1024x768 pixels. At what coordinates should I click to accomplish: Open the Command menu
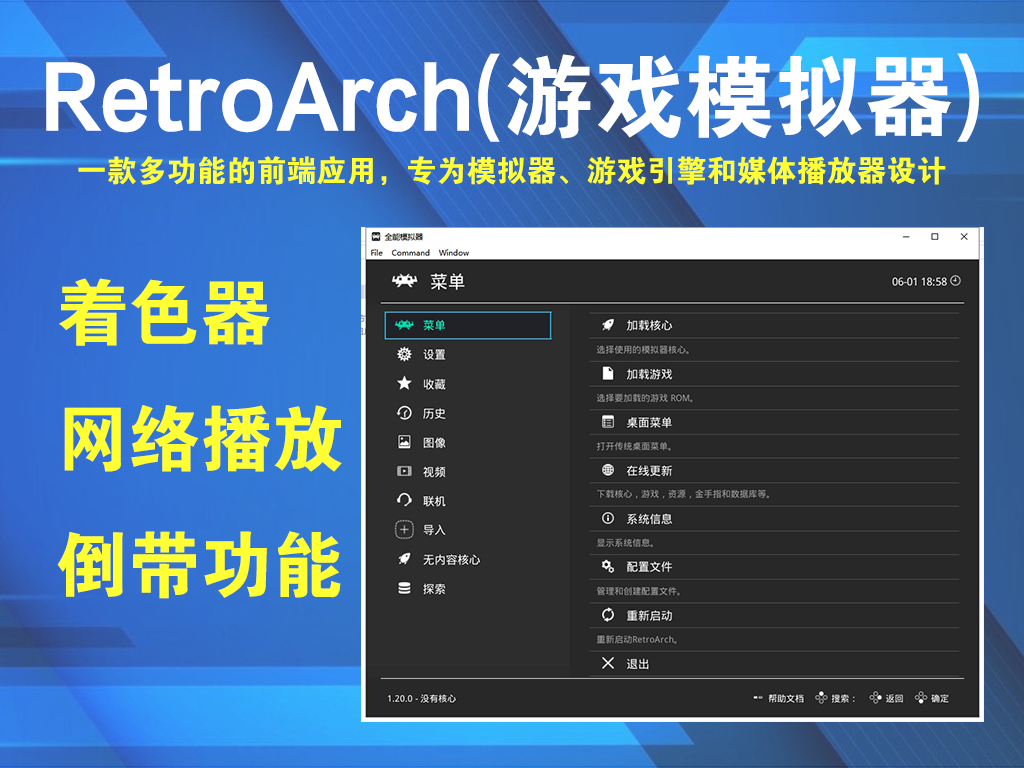[x=410, y=253]
